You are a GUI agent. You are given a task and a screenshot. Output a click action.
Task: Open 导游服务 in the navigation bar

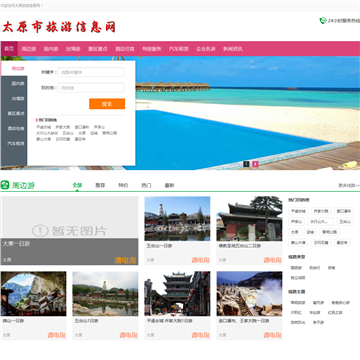tap(152, 49)
